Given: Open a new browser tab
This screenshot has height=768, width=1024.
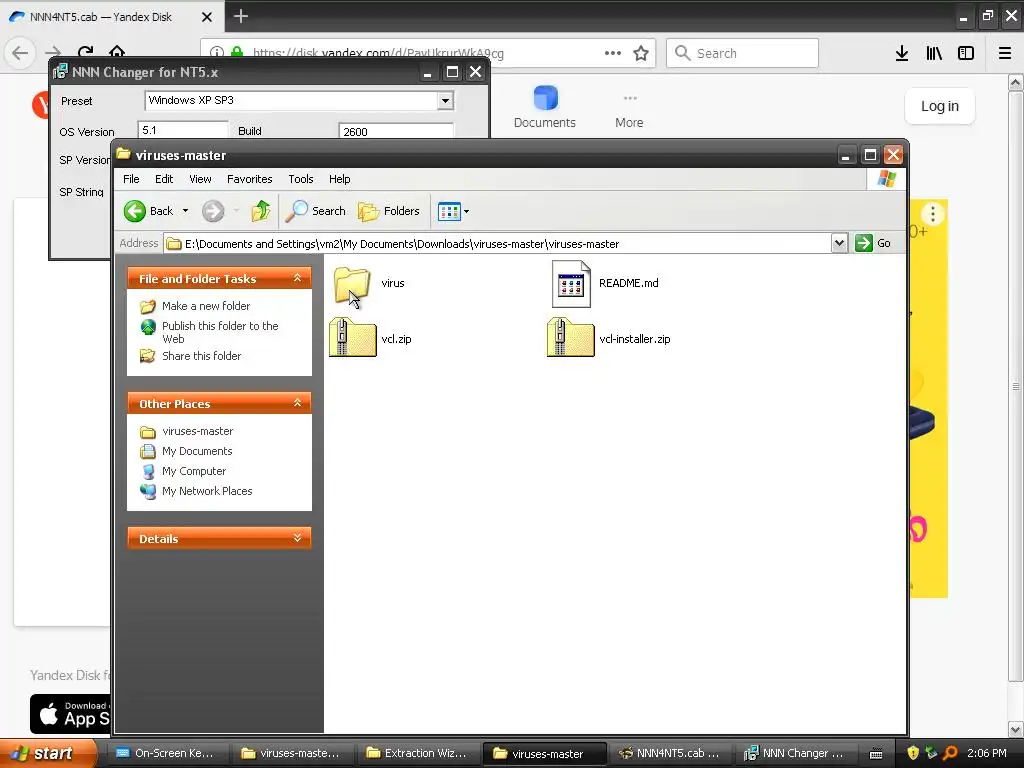Looking at the screenshot, I should pyautogui.click(x=240, y=16).
